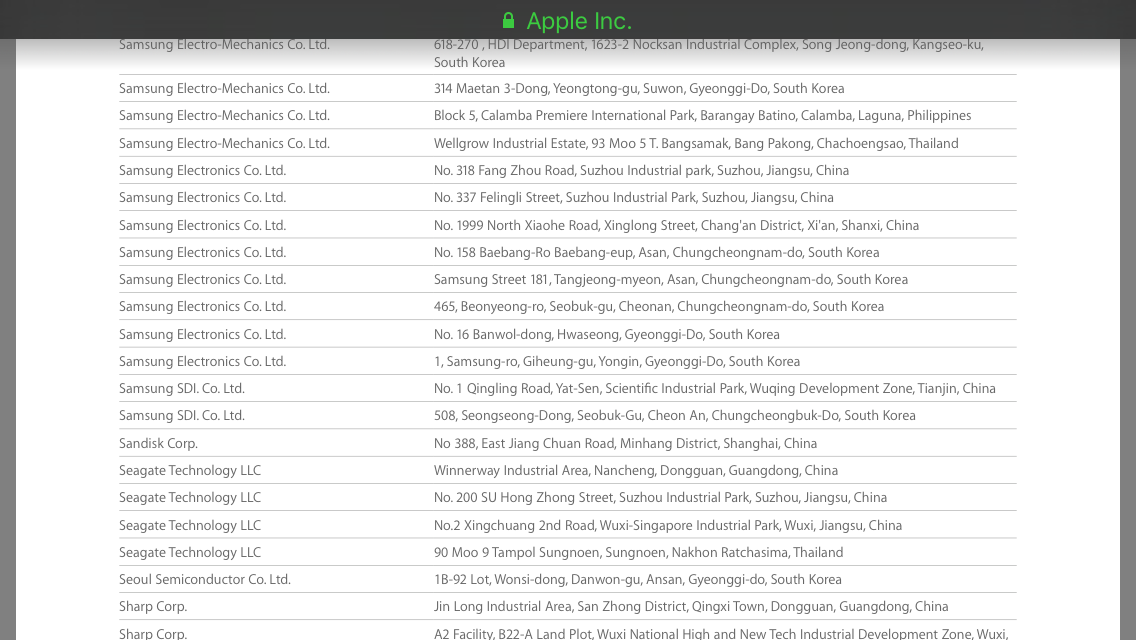1136x640 pixels.
Task: Select Samsung SDI. Co. Ltd. in Cheon An row
Action: [x=182, y=416]
